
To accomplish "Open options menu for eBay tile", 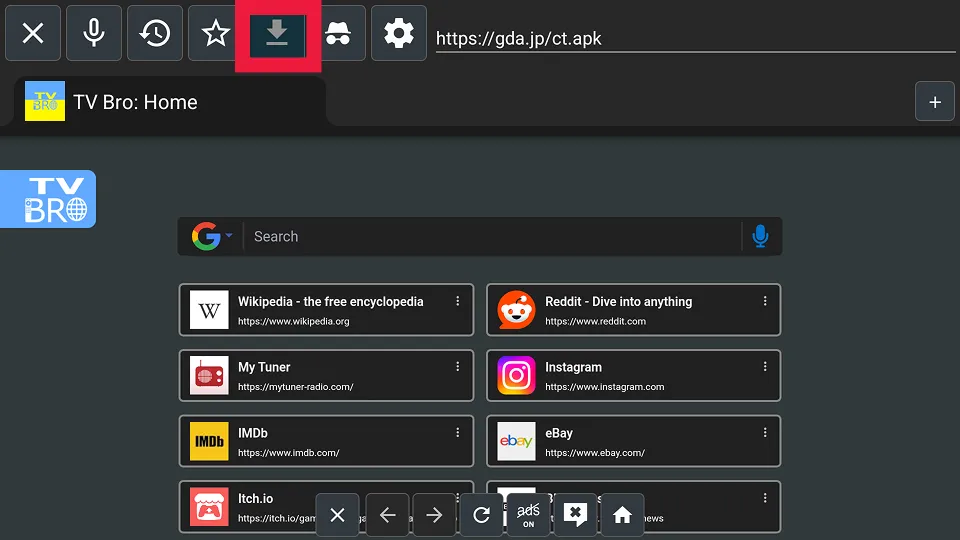I will 765,432.
